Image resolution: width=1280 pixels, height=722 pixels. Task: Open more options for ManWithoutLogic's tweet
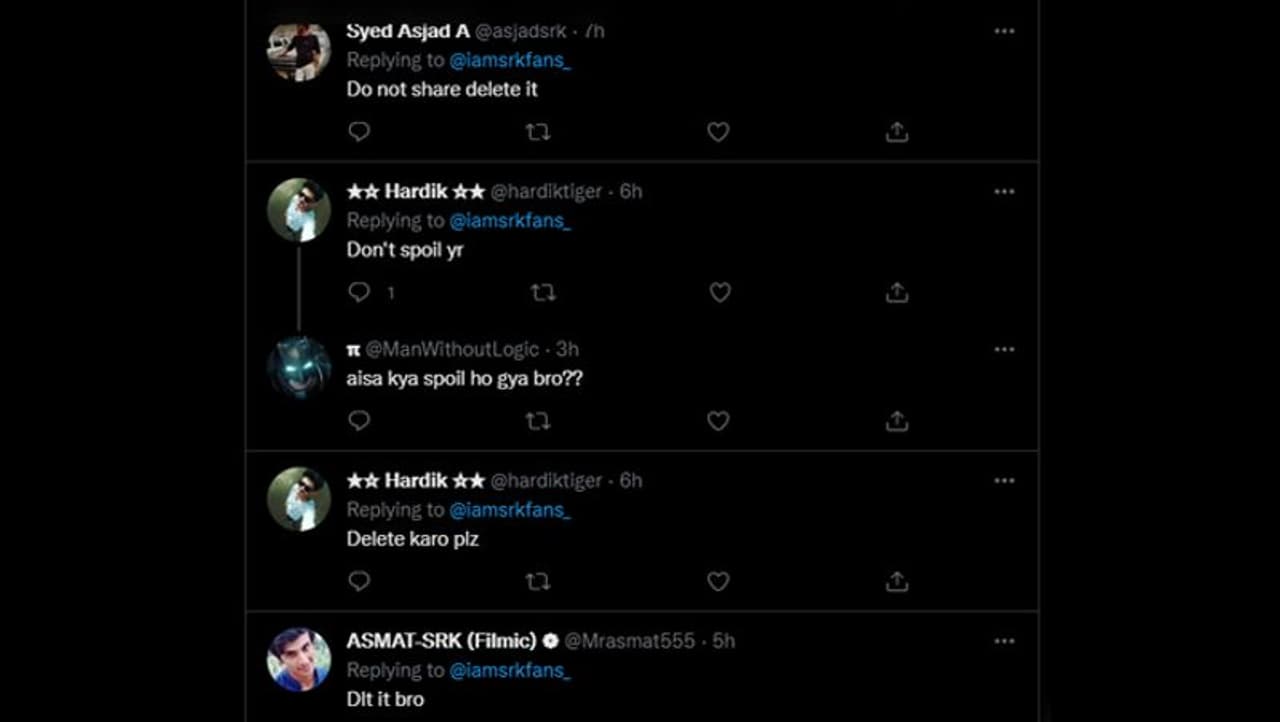[1004, 349]
